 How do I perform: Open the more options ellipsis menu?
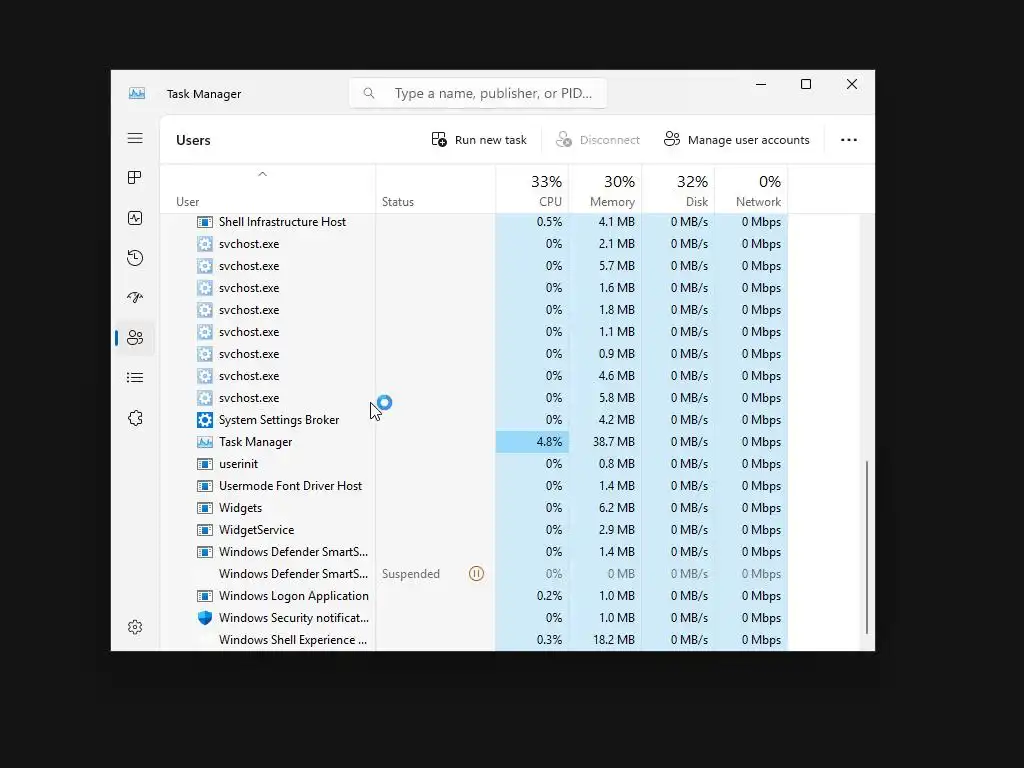(x=849, y=140)
